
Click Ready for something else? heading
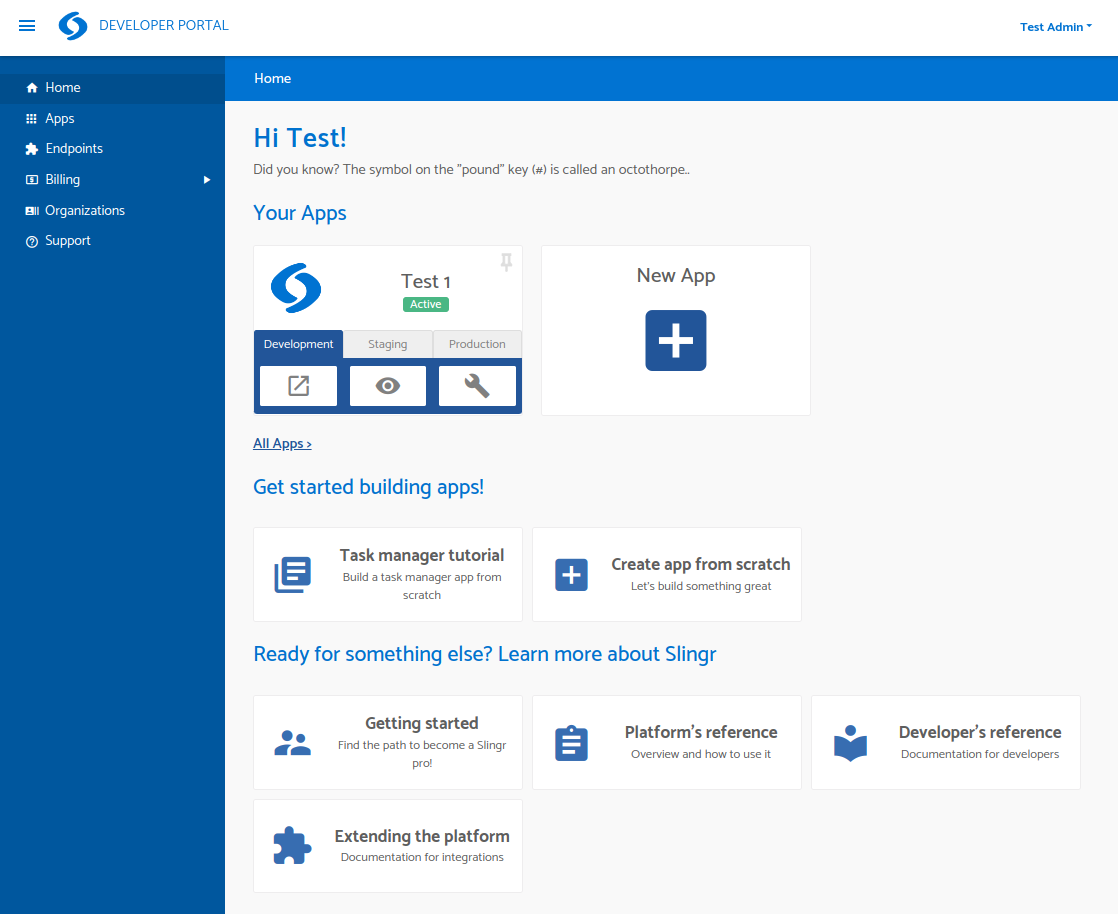pyautogui.click(x=485, y=654)
